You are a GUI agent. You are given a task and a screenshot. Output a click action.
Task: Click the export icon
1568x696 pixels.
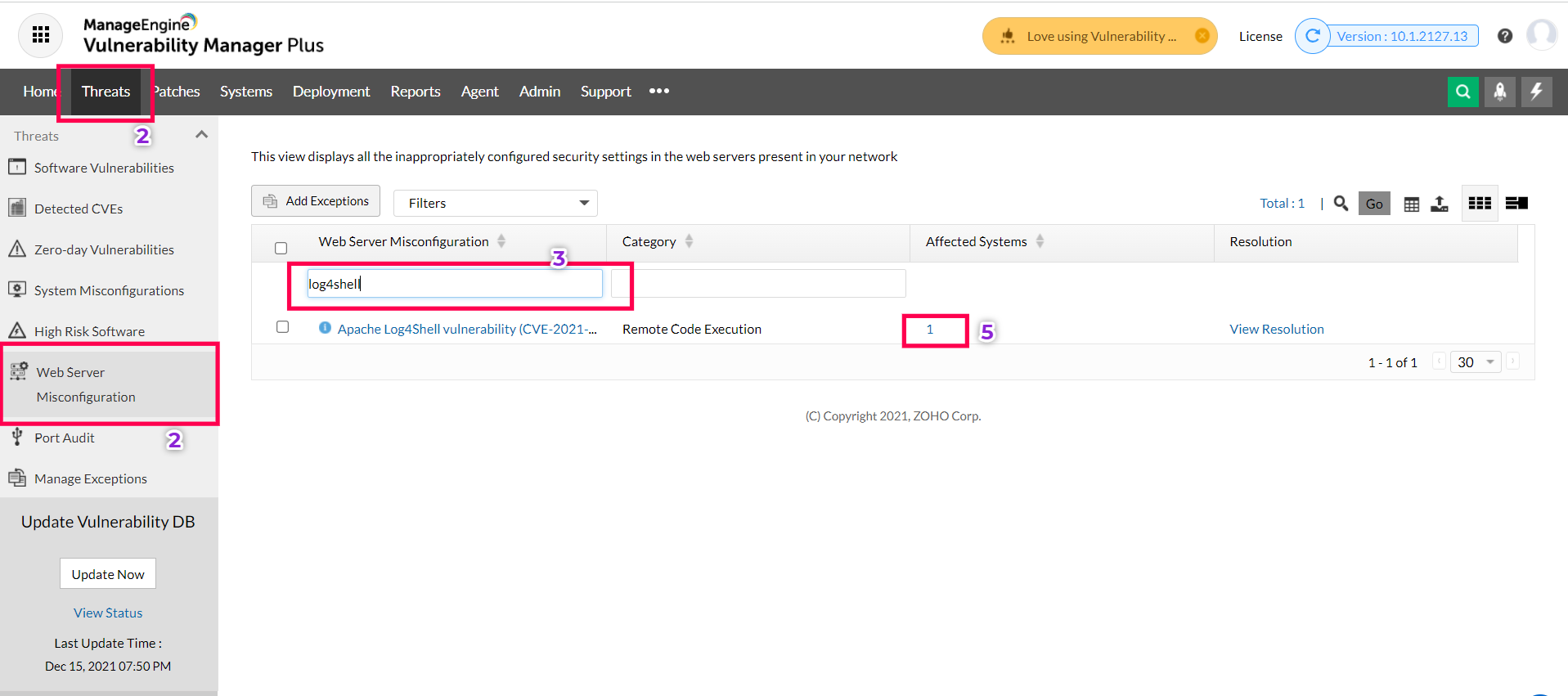1440,204
